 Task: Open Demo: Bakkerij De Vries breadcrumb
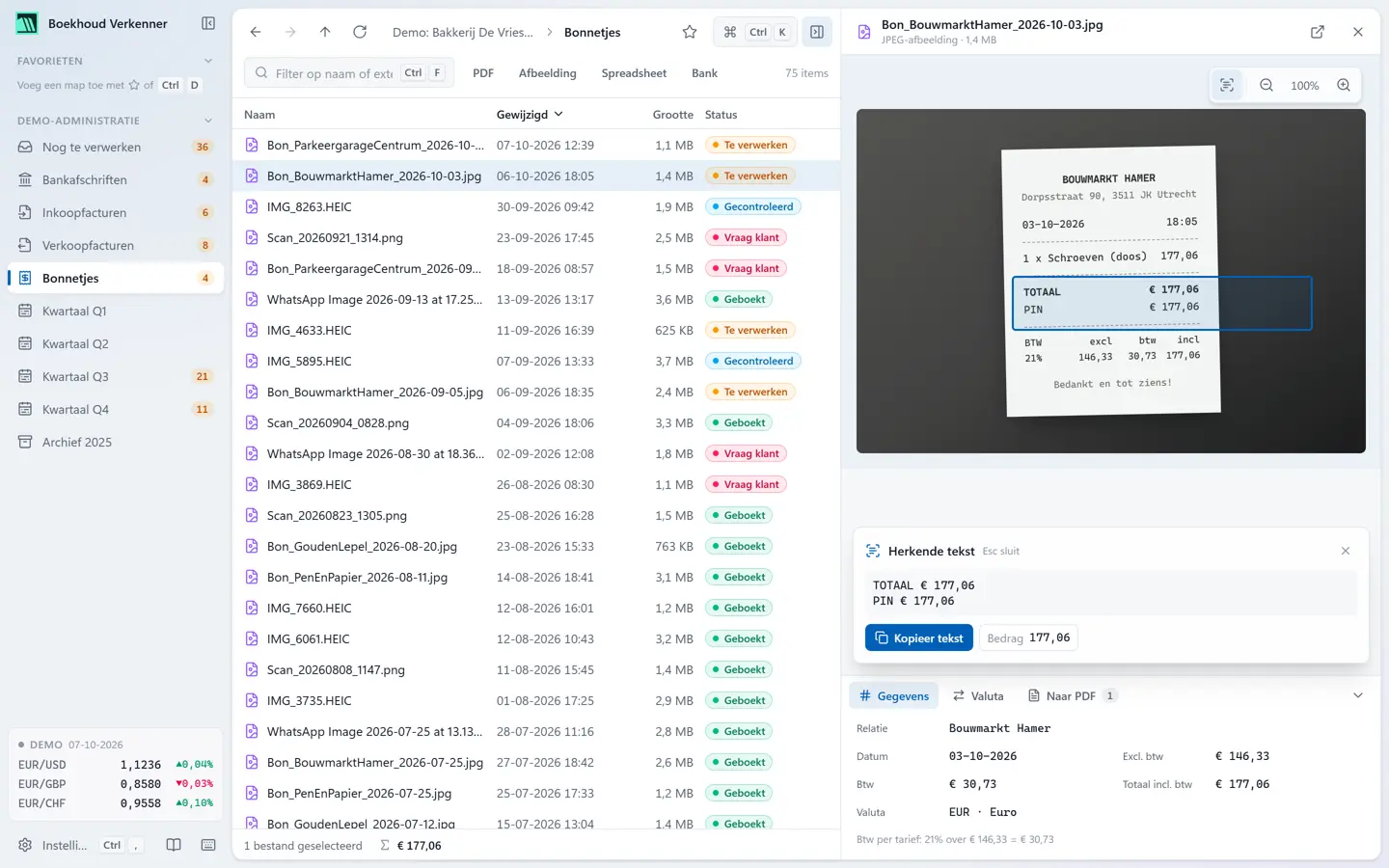[463, 32]
